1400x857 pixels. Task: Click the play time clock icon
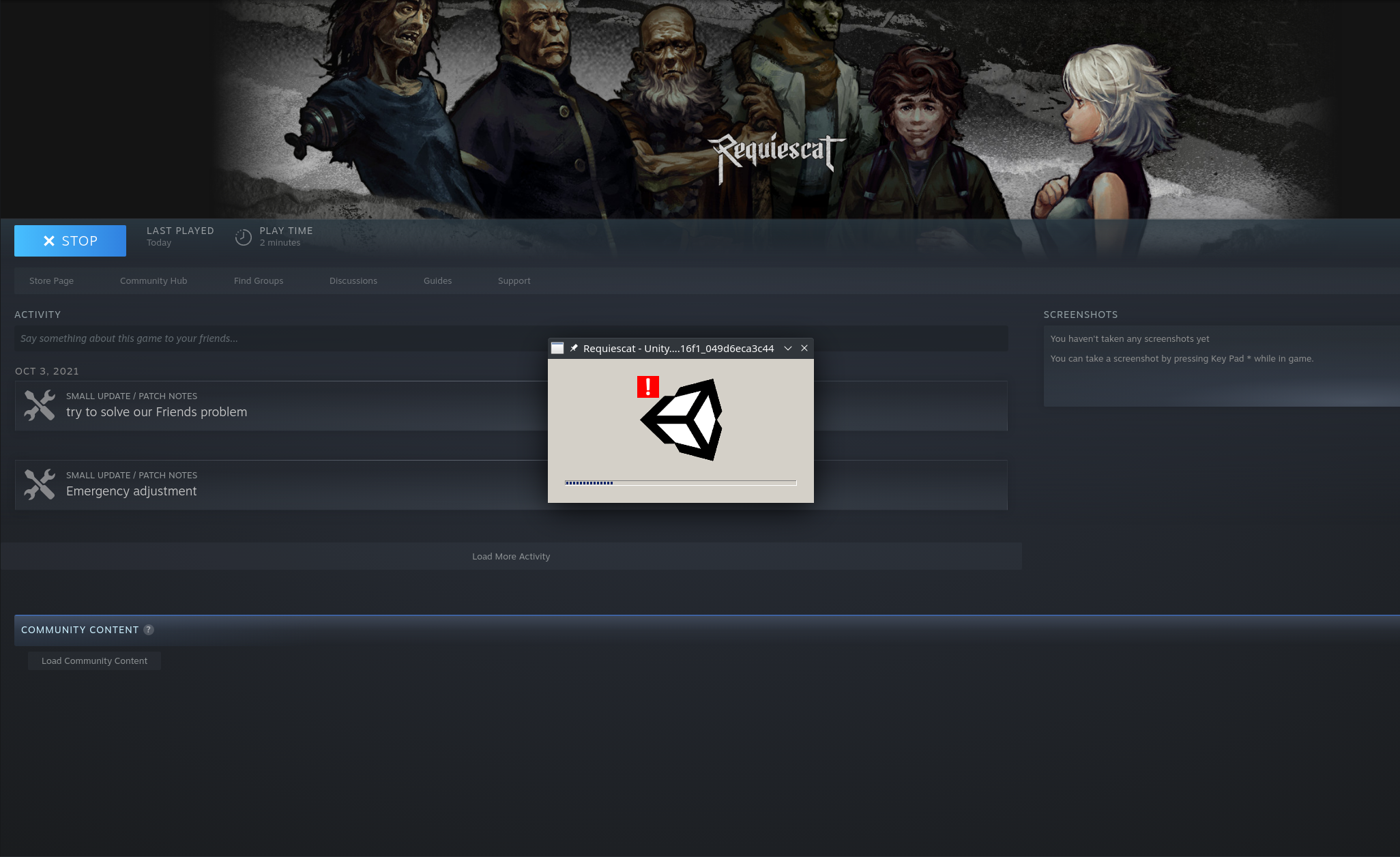[x=244, y=237]
